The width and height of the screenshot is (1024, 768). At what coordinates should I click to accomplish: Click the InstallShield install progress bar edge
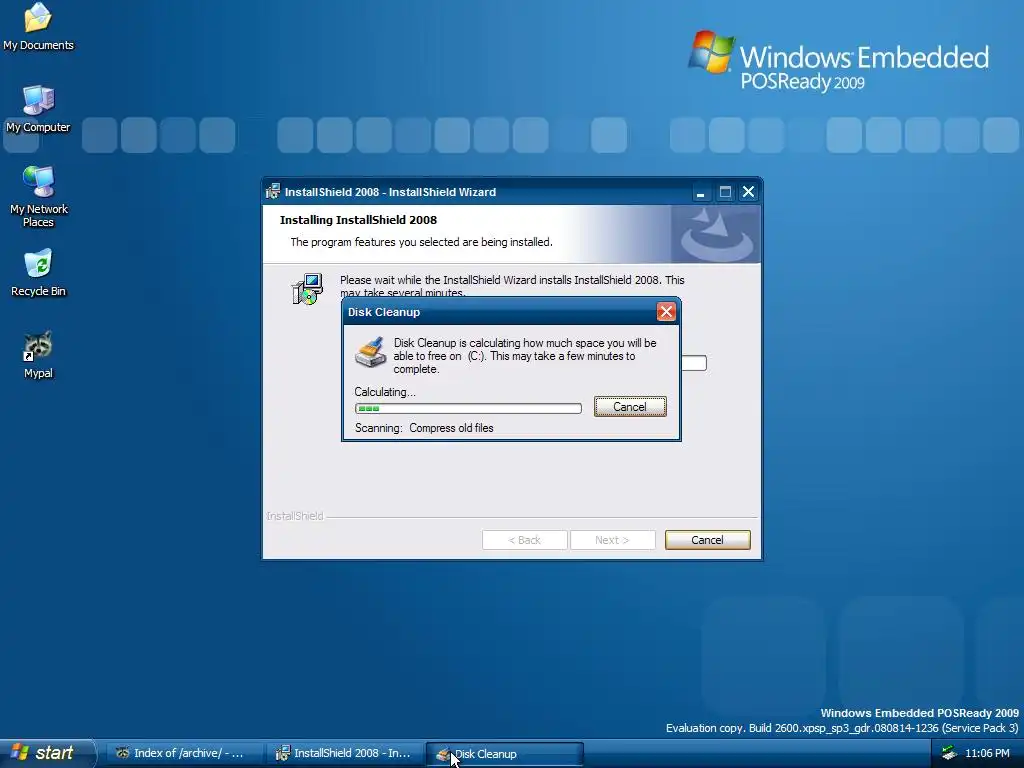(x=694, y=363)
